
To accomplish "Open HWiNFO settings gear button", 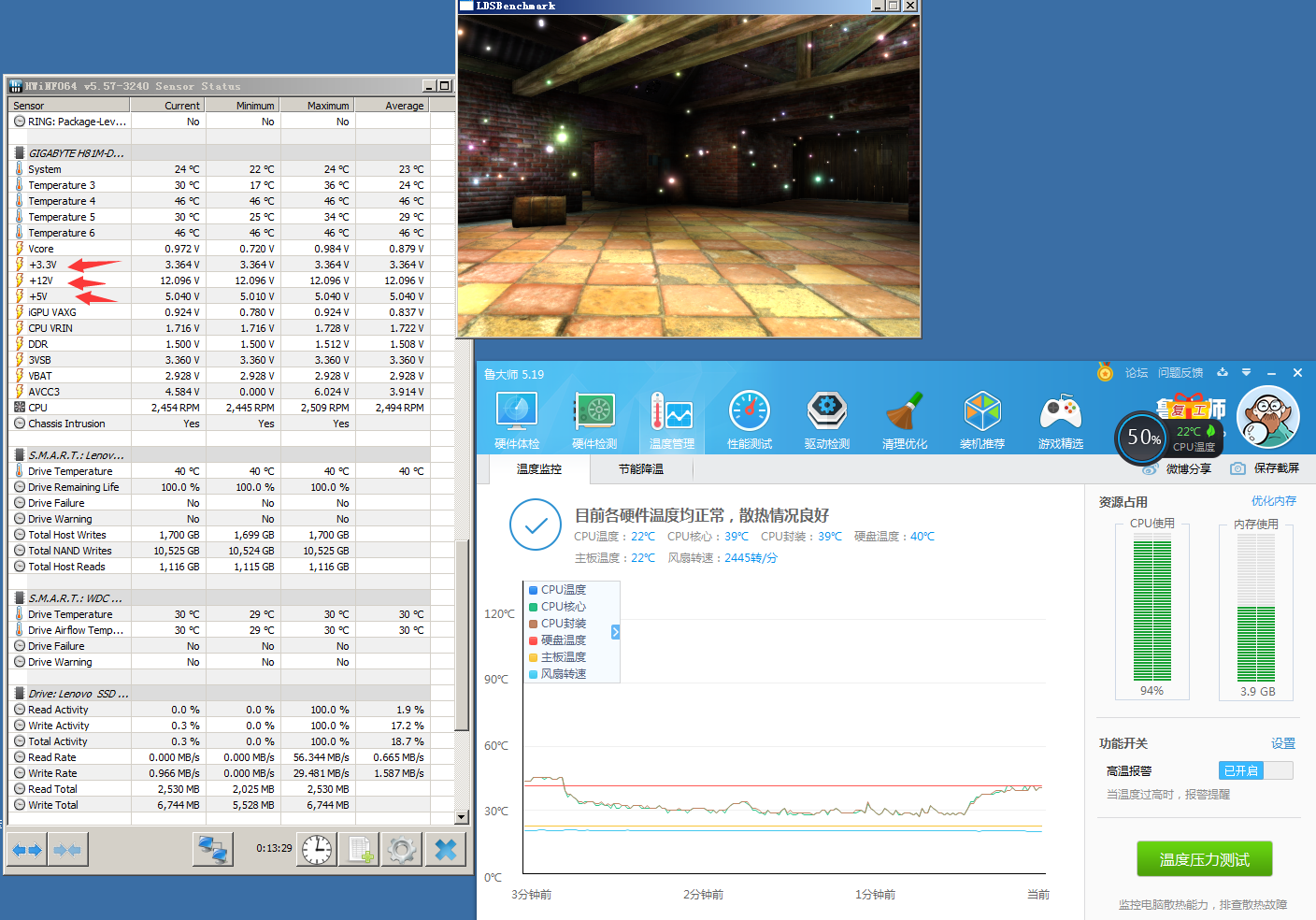I will tap(402, 850).
